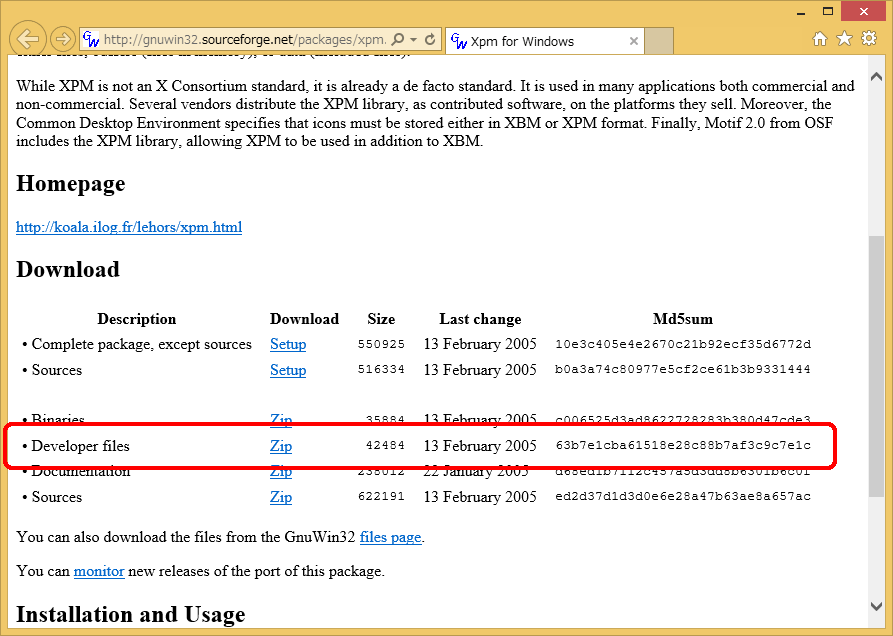
Task: Click the Installation and Usage heading
Action: (x=130, y=614)
